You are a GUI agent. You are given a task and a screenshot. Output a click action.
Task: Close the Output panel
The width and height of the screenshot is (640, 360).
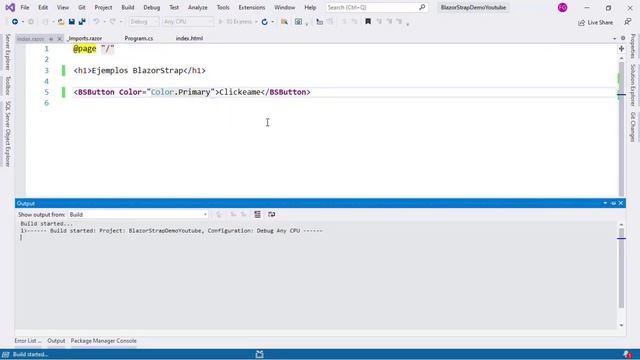tap(621, 203)
